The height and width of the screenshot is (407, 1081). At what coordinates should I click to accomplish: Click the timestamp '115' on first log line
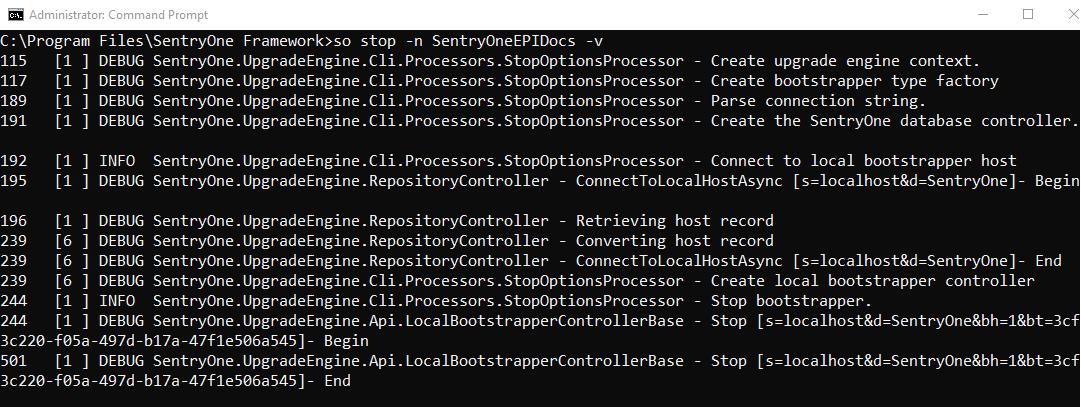point(14,61)
